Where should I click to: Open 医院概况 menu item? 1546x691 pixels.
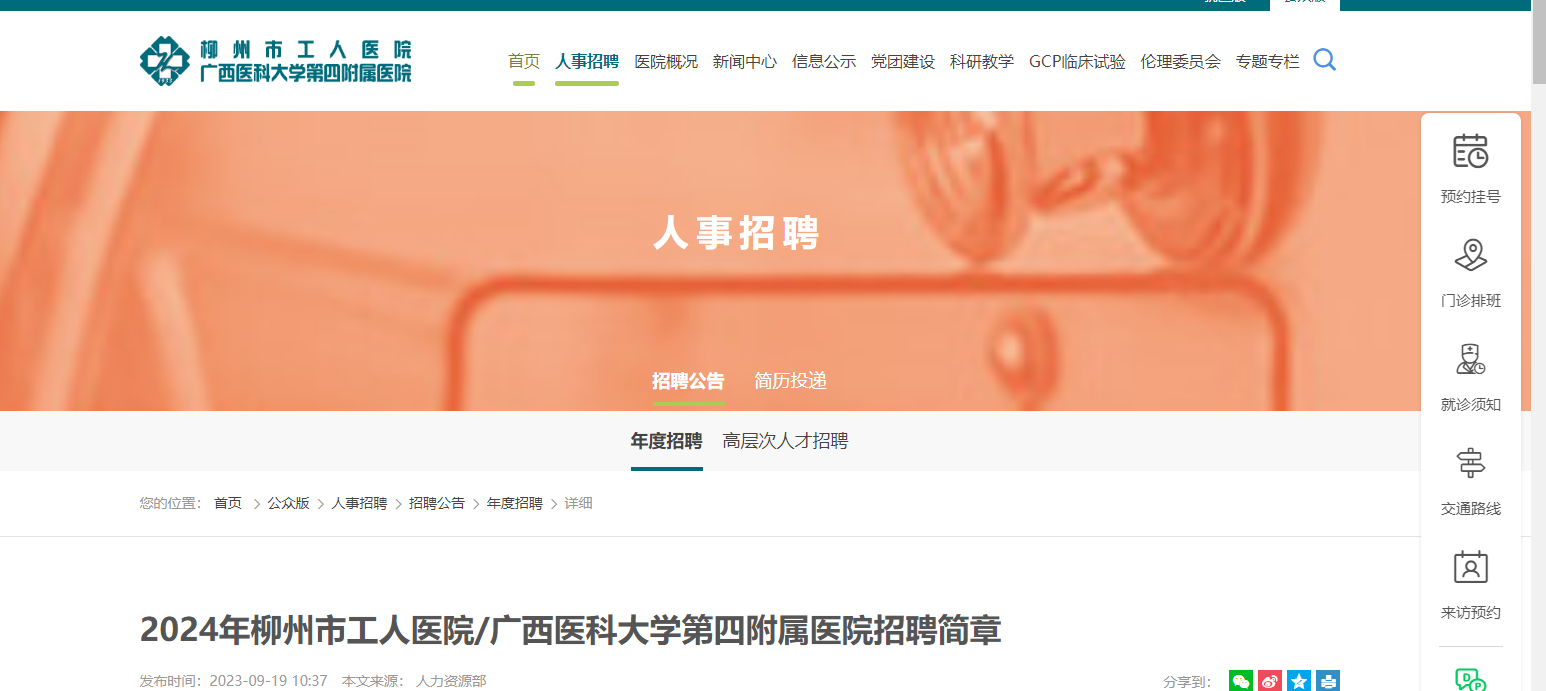666,61
